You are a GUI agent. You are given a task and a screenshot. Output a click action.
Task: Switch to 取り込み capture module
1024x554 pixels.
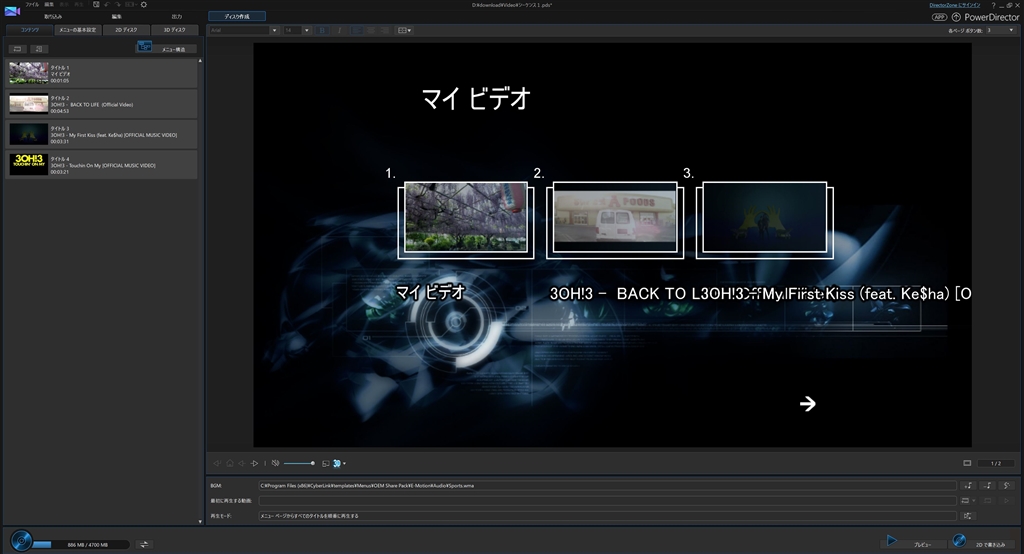53,16
